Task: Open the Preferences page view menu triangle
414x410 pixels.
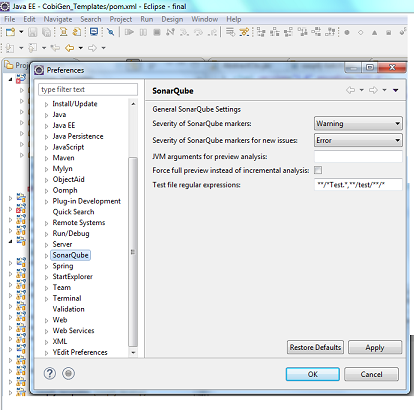Action: click(396, 90)
